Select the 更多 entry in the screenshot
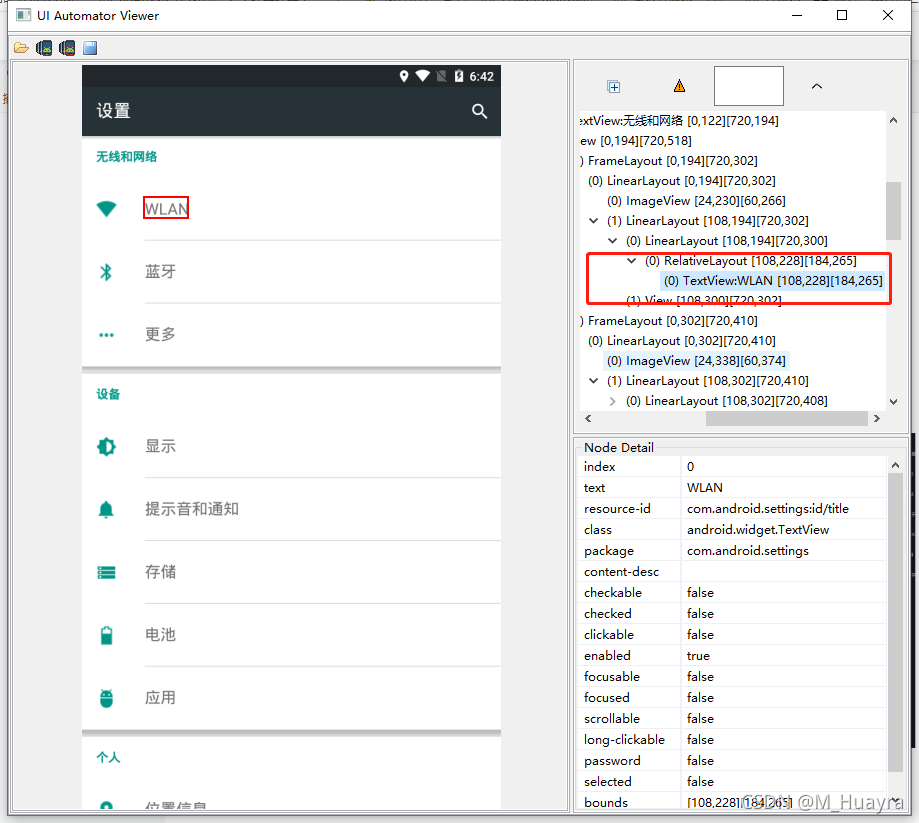The image size is (919, 823). tap(161, 334)
